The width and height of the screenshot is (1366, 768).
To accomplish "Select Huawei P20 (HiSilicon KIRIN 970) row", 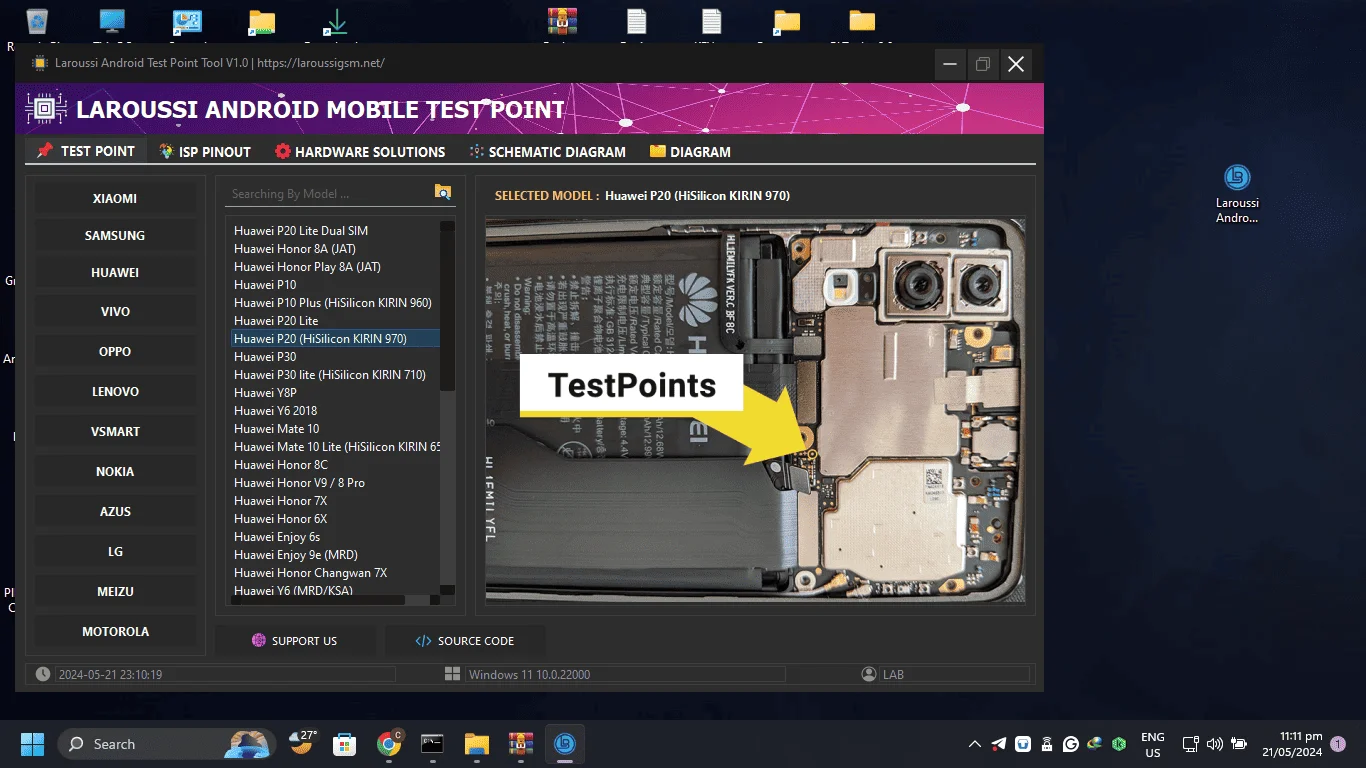I will (x=335, y=338).
